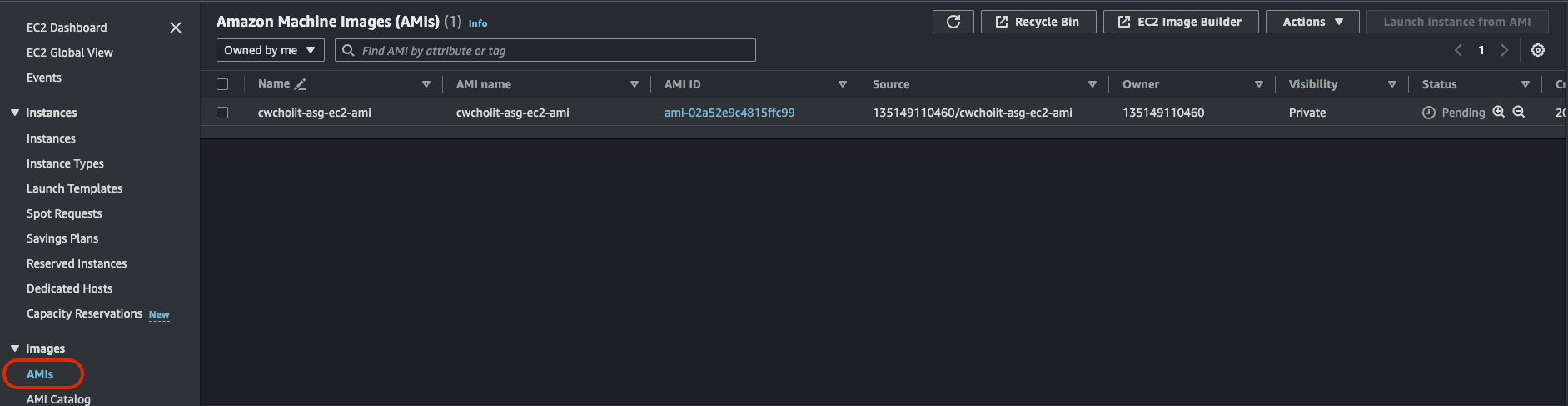Screen dimensions: 1568x406
Task: Open Capacity Reservations page
Action: [84, 313]
